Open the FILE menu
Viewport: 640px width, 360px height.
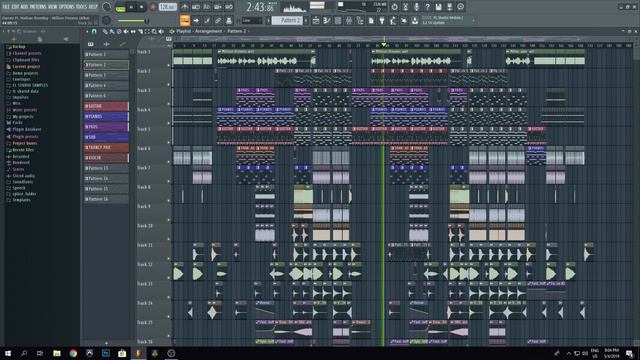[6, 7]
